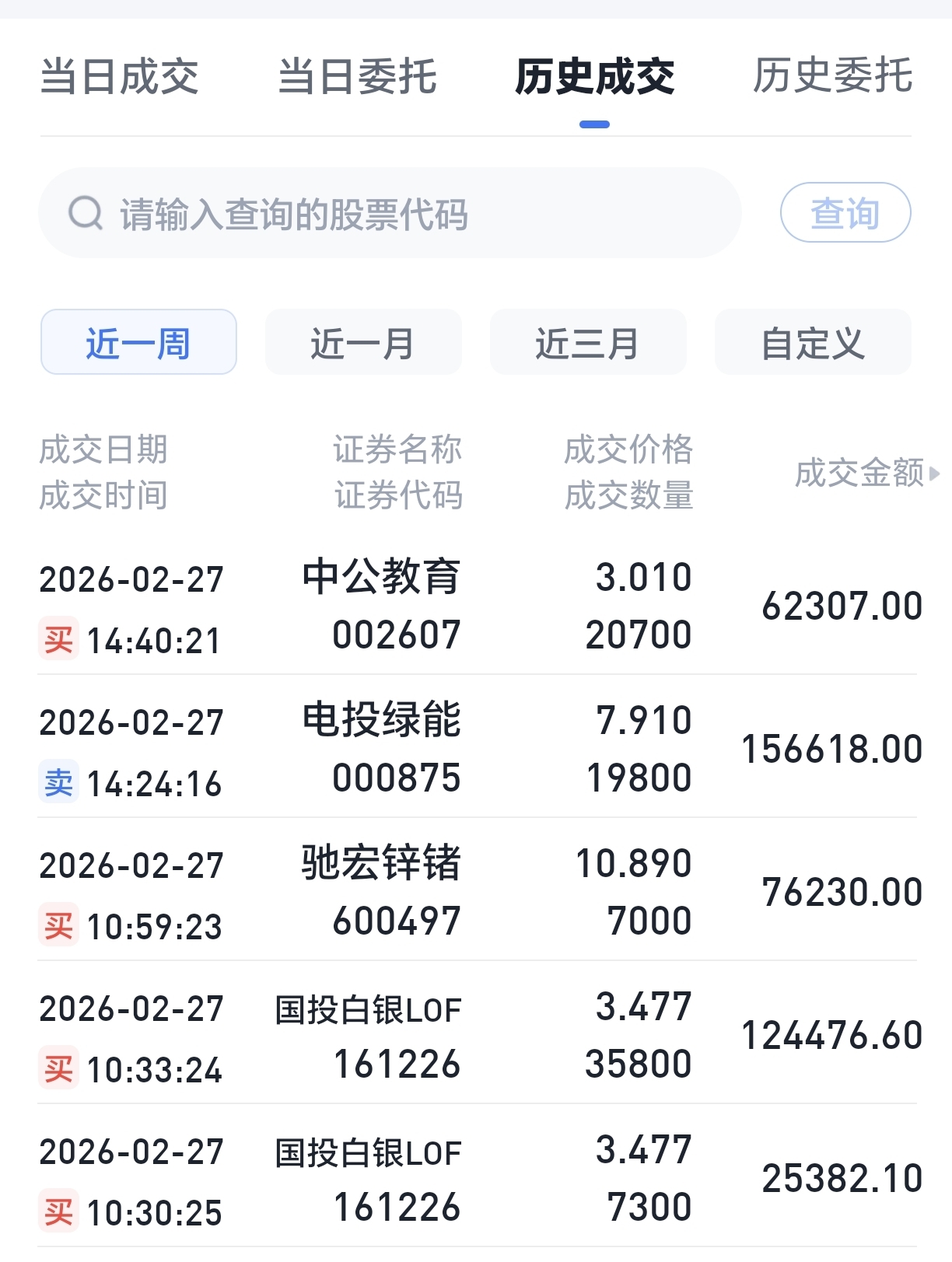Open the 历史委托 tab
The height and width of the screenshot is (1262, 952).
832,76
